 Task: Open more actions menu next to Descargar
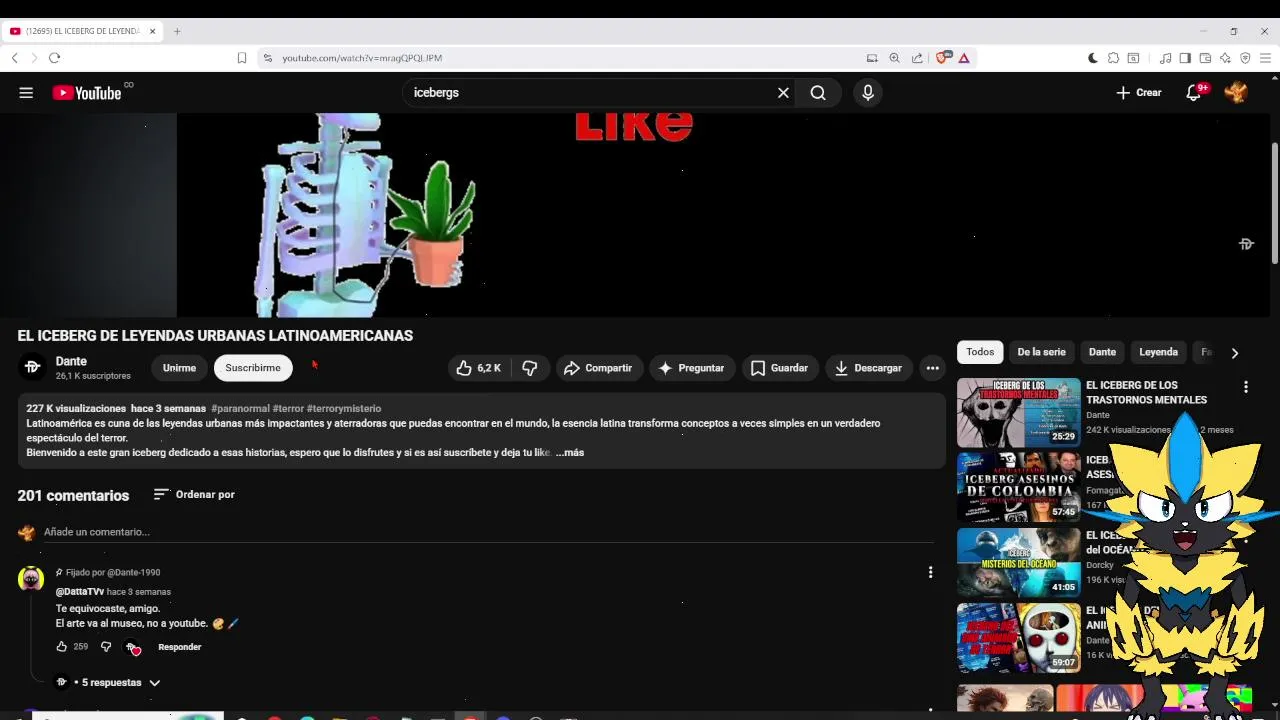[x=932, y=368]
